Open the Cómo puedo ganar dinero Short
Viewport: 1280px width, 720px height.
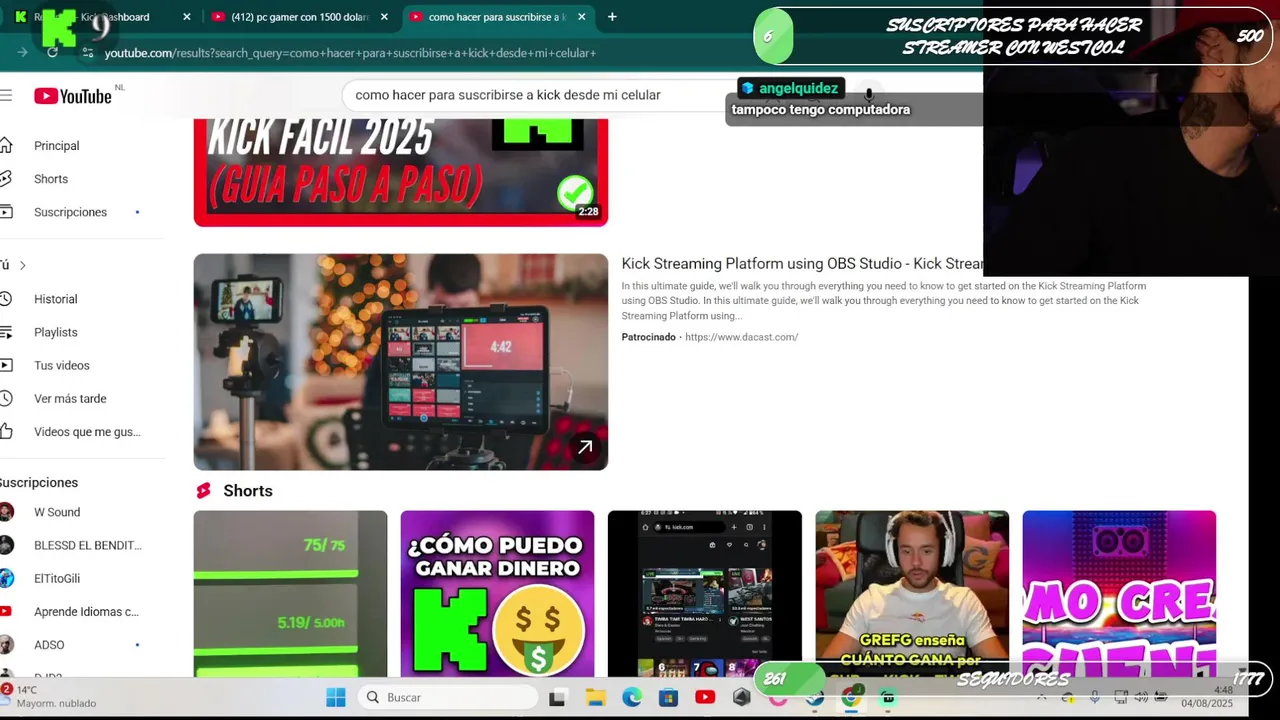[497, 594]
